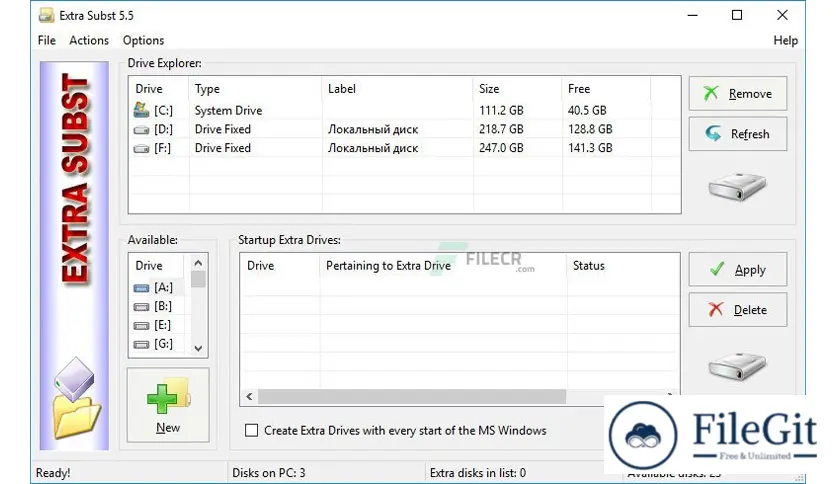
Task: Click the 128.8 GB free value
Action: [x=590, y=129]
